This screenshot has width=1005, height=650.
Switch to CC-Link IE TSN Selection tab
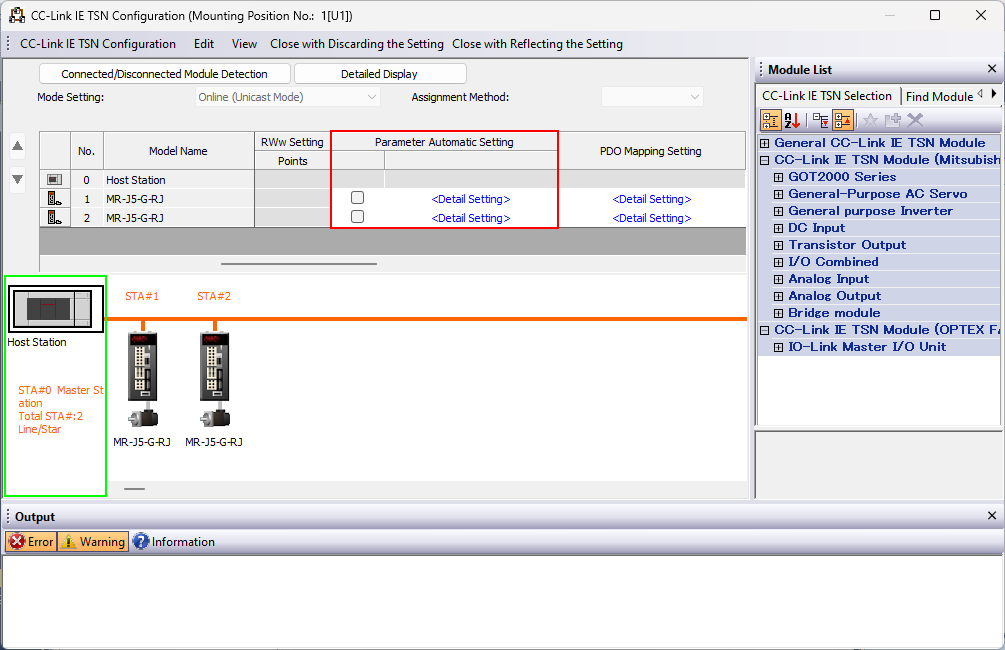click(x=827, y=96)
